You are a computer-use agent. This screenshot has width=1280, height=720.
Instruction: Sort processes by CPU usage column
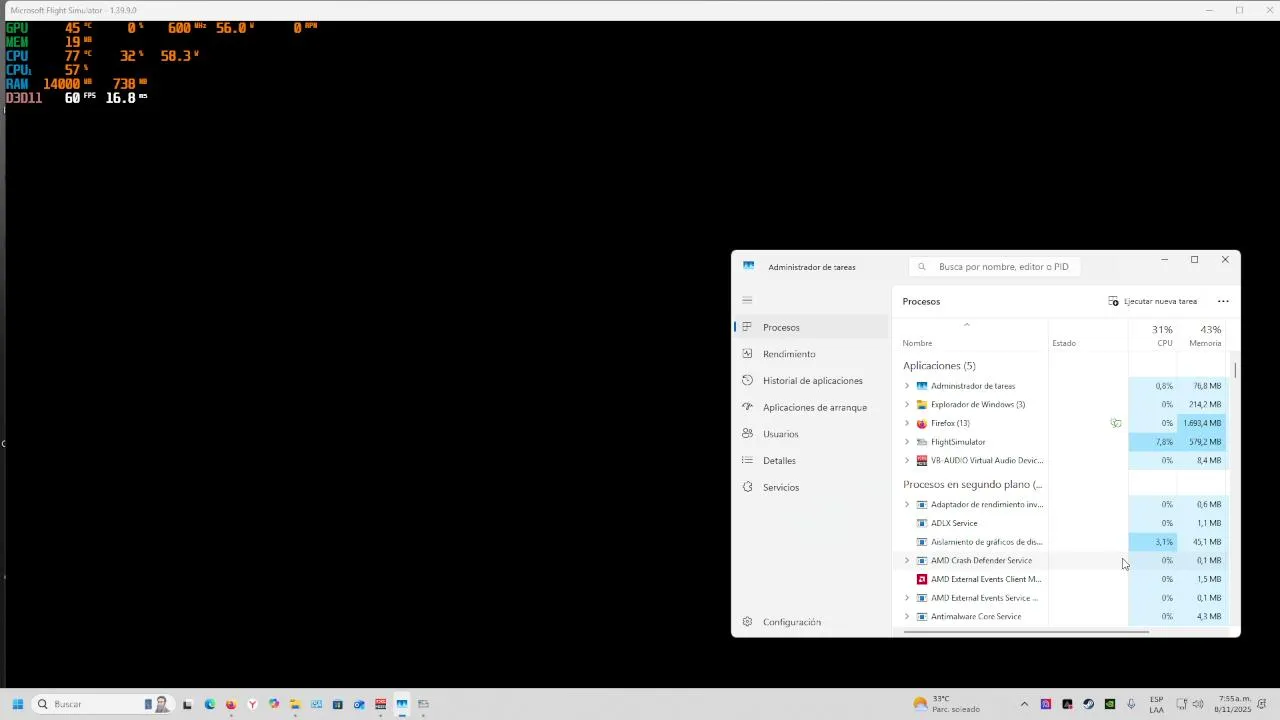(x=1152, y=336)
